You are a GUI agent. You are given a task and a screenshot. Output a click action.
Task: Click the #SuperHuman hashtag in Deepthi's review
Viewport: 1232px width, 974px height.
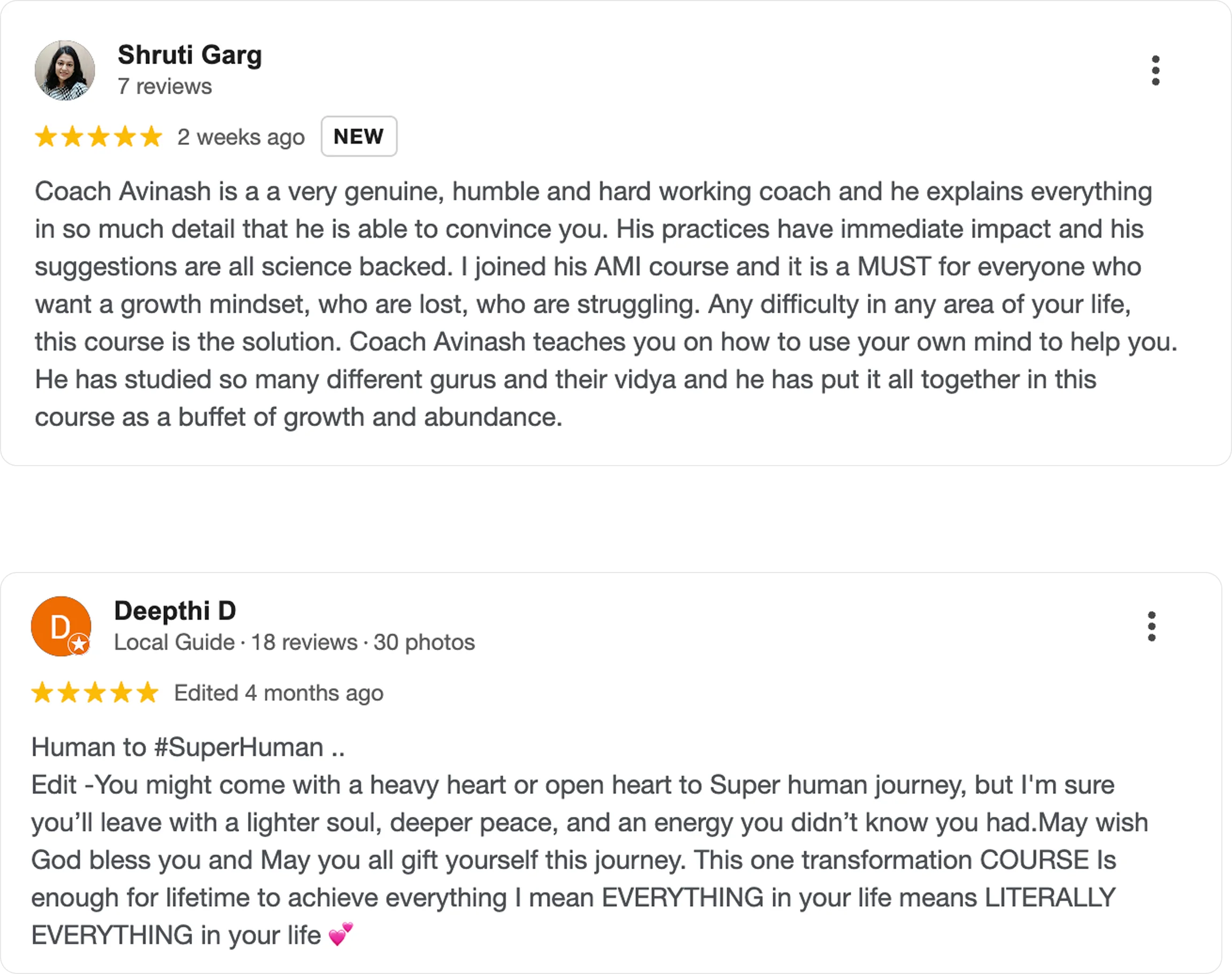point(238,748)
